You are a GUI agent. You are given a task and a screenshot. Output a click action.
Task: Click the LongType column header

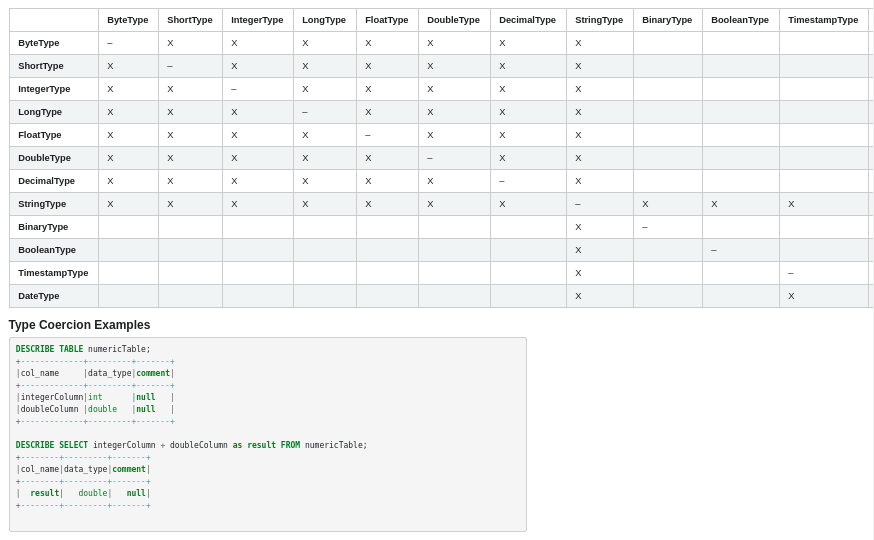pyautogui.click(x=324, y=20)
